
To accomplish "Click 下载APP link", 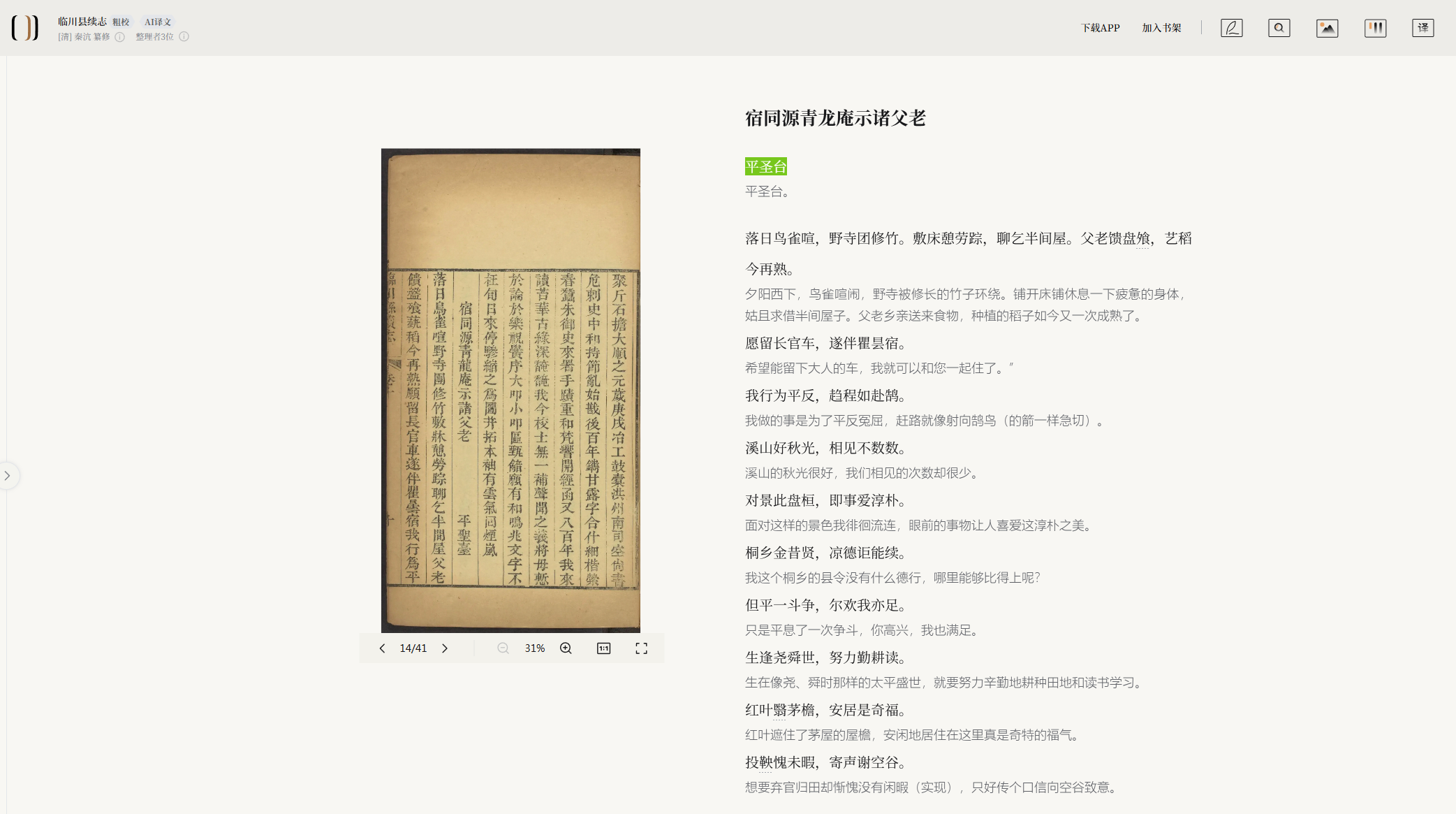I will point(1100,28).
